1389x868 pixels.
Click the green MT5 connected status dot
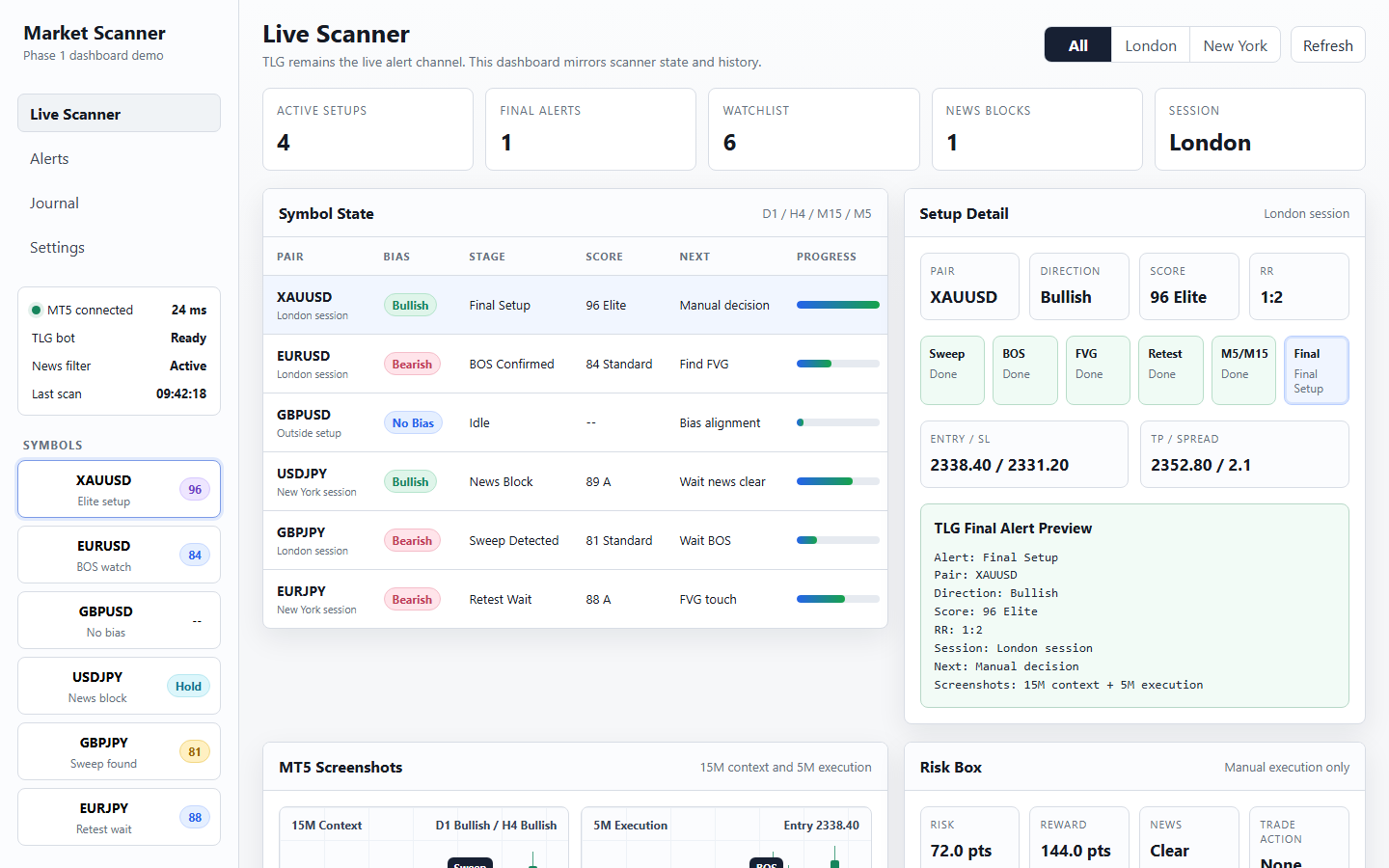click(x=37, y=310)
